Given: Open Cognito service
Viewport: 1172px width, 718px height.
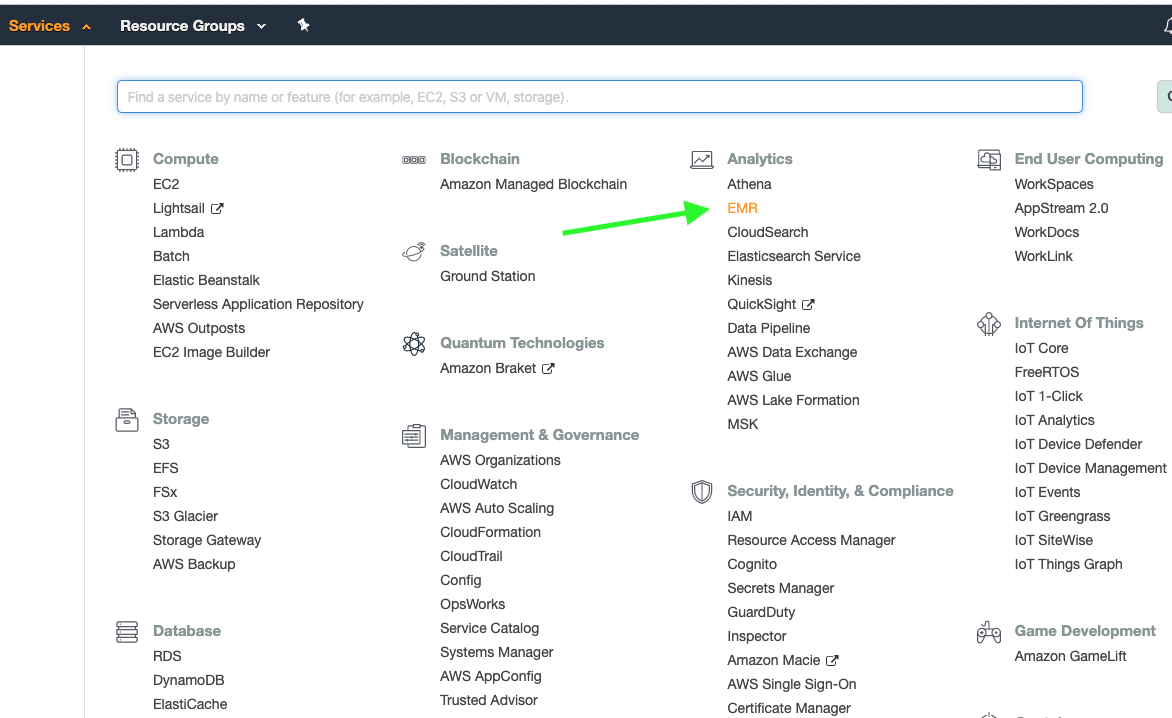Looking at the screenshot, I should [x=752, y=564].
